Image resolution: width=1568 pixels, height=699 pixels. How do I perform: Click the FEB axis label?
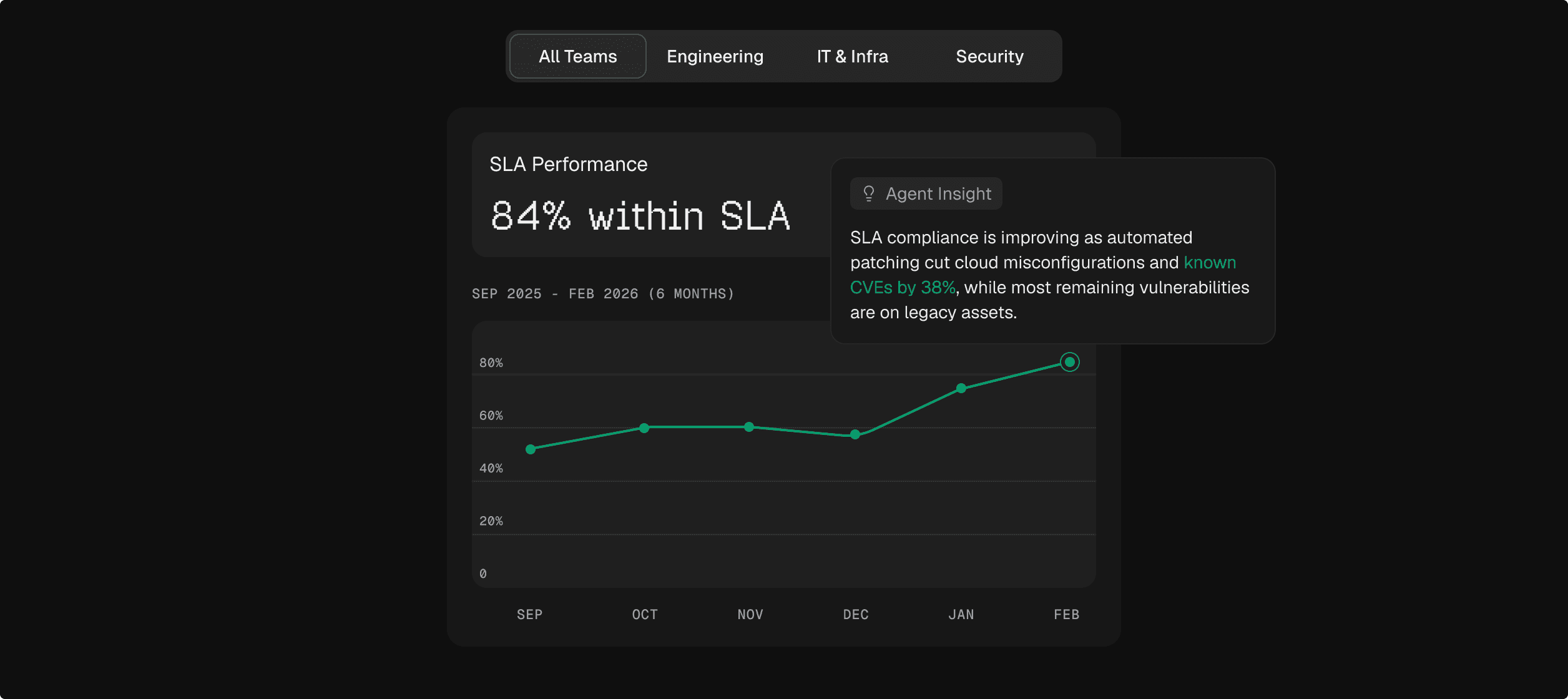click(1066, 614)
